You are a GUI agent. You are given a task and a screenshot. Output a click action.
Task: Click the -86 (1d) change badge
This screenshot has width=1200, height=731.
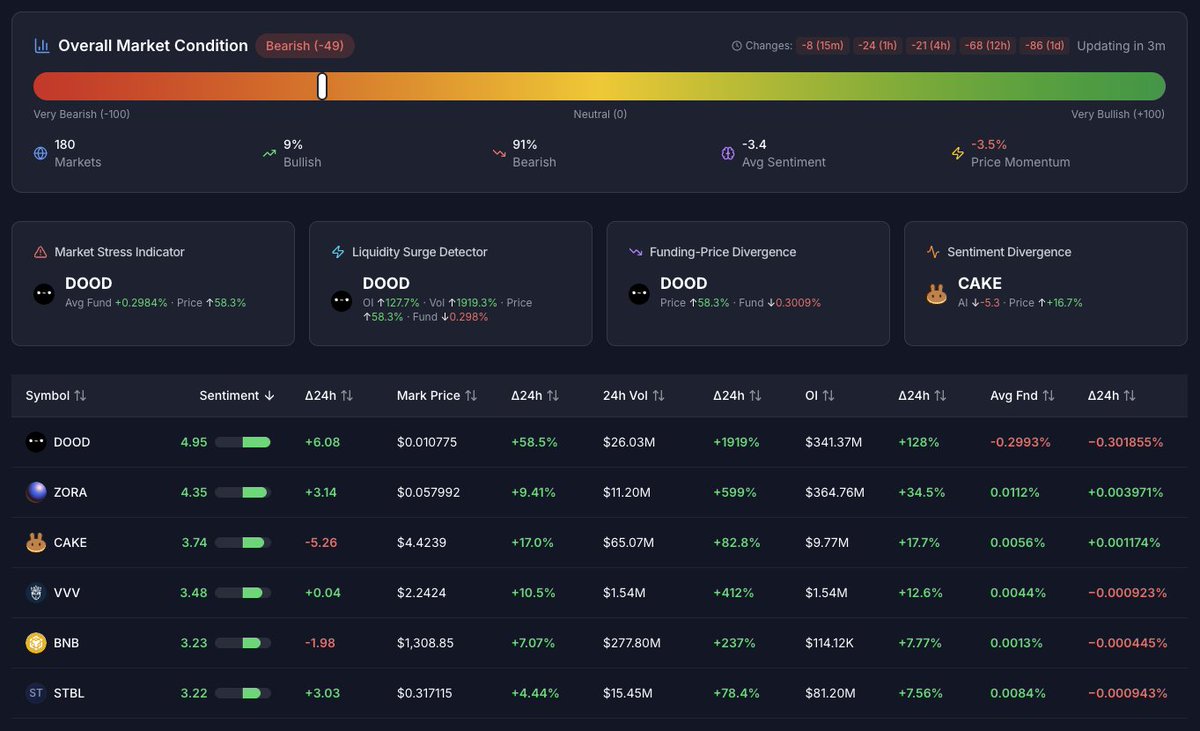point(1044,46)
